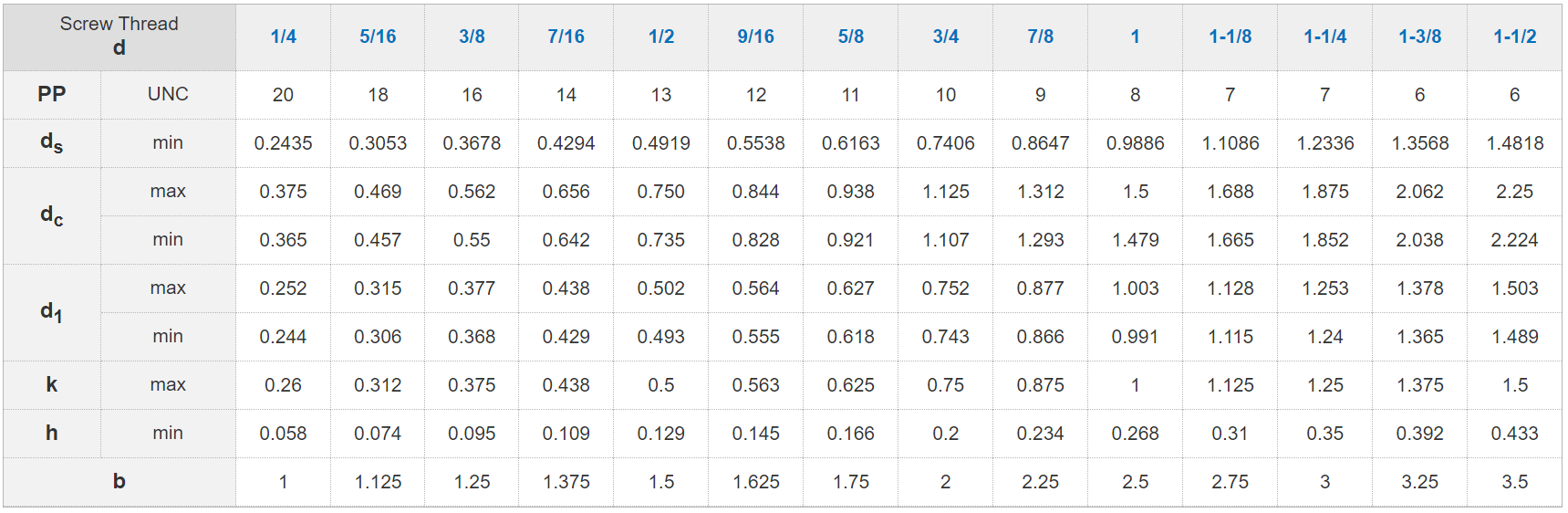Select the 7/16 size header link
Image resolution: width=1568 pixels, height=513 pixels.
[566, 37]
